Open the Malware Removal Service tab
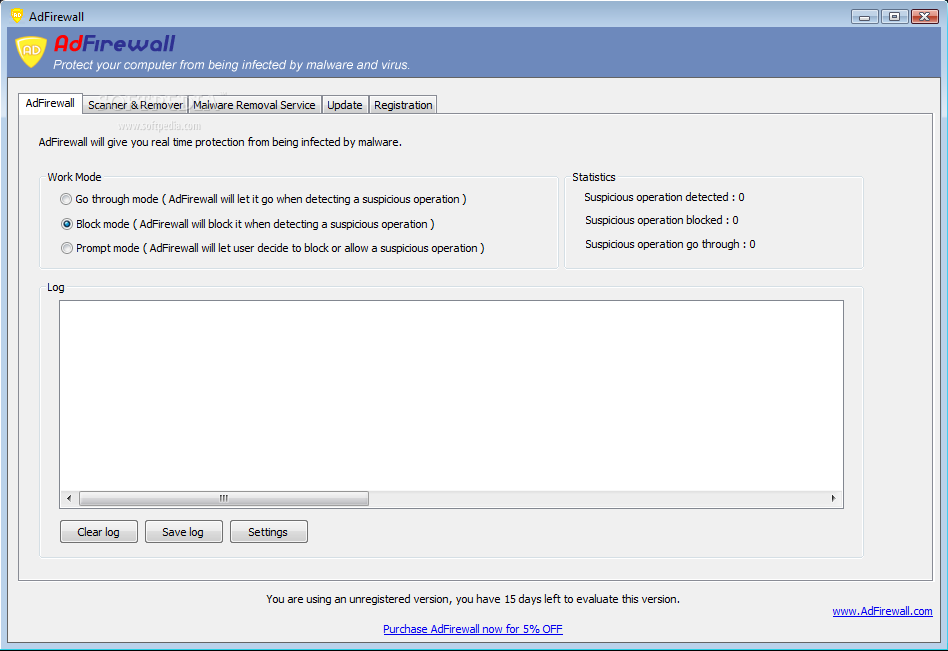This screenshot has height=651, width=948. tap(254, 105)
